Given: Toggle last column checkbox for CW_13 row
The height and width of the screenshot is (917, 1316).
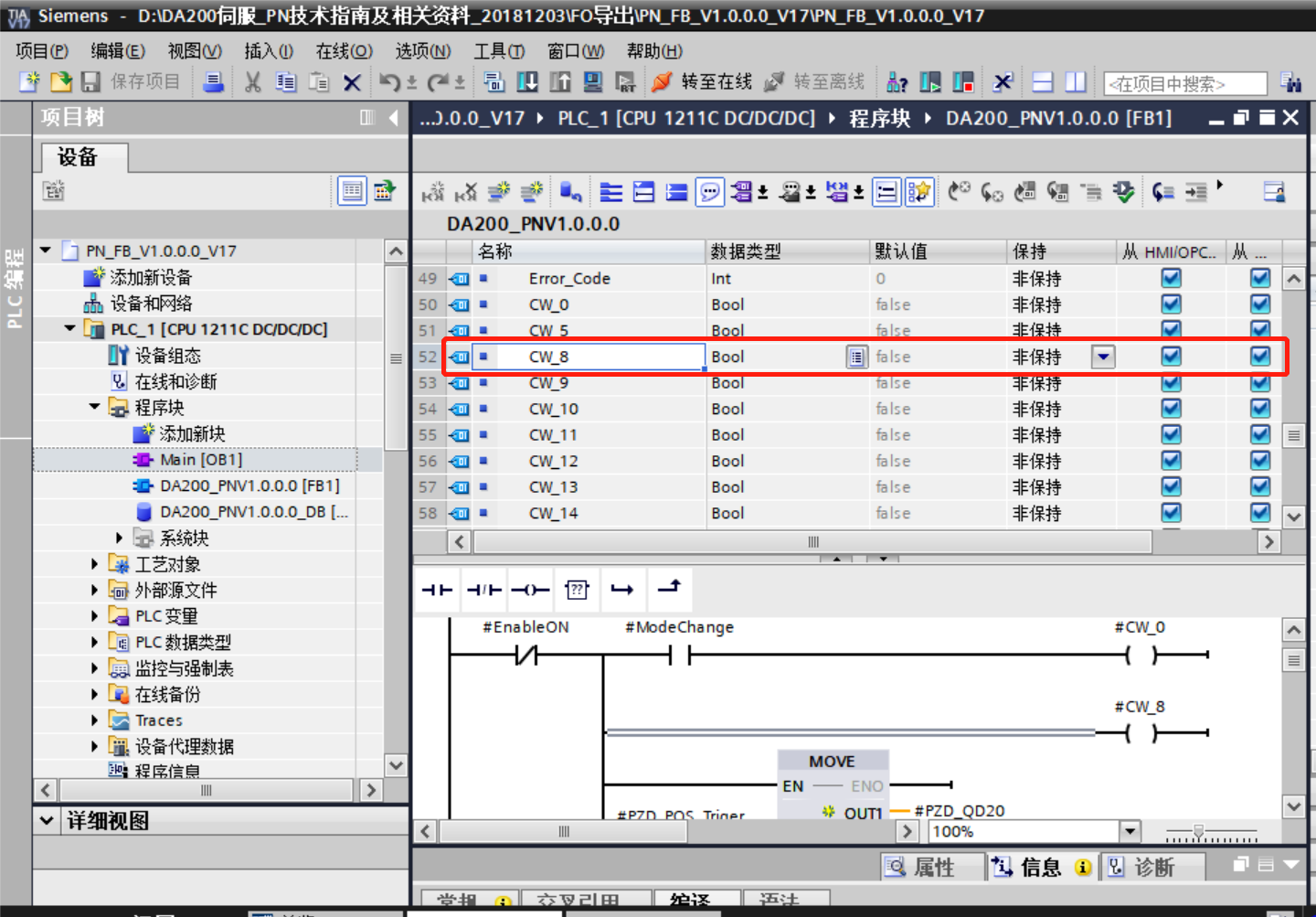Looking at the screenshot, I should point(1260,486).
